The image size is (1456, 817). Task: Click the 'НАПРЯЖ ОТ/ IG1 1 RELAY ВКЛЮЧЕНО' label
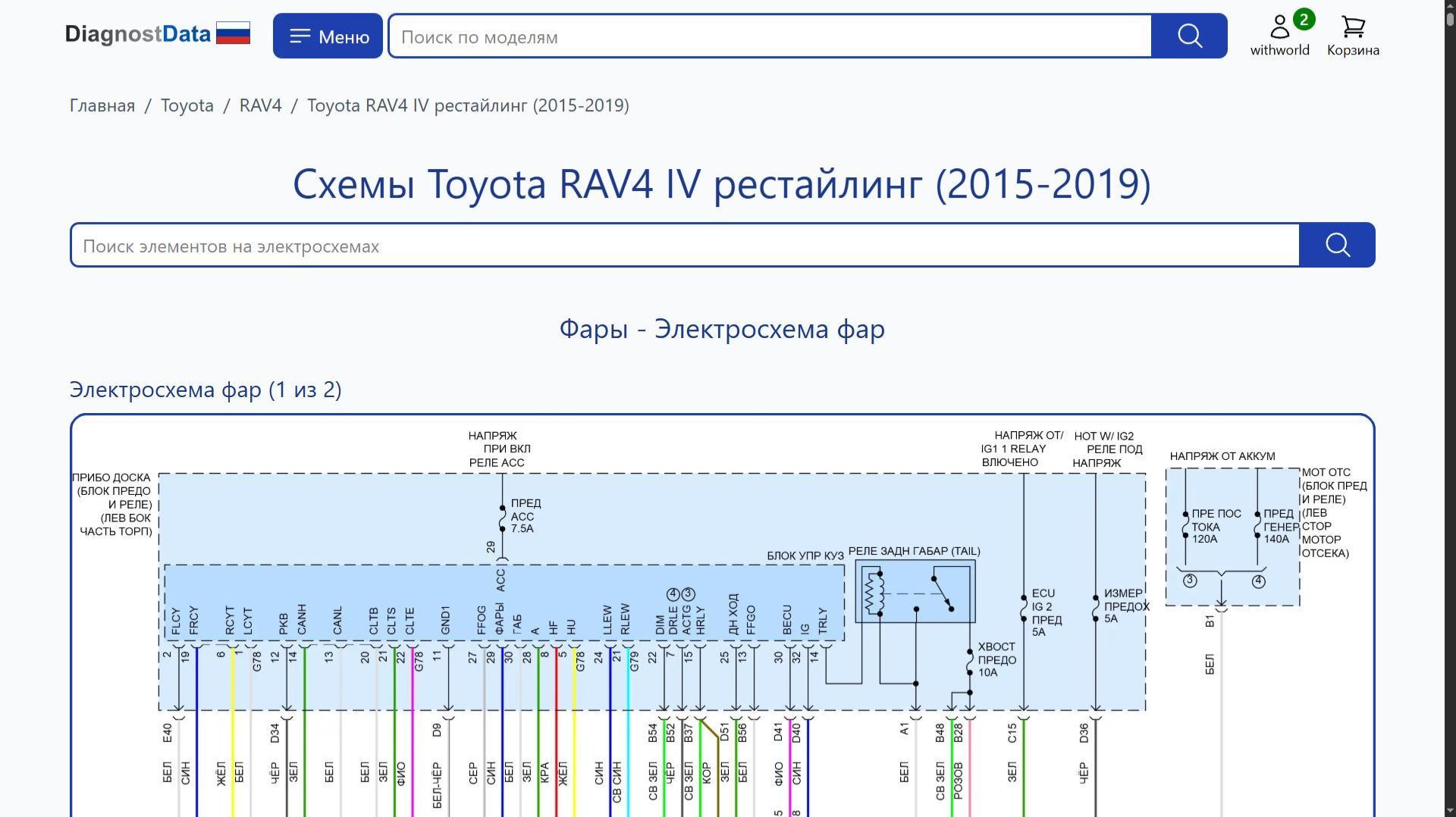pyautogui.click(x=1022, y=449)
